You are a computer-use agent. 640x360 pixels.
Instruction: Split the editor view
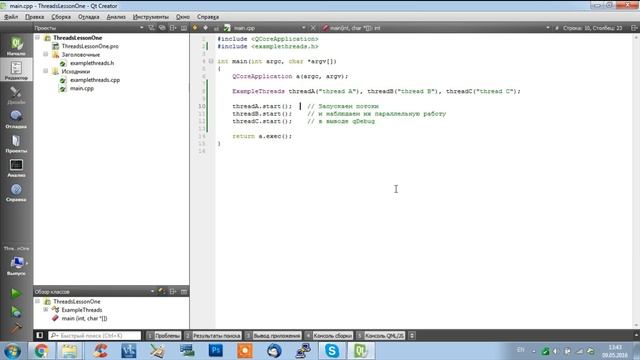tap(634, 28)
